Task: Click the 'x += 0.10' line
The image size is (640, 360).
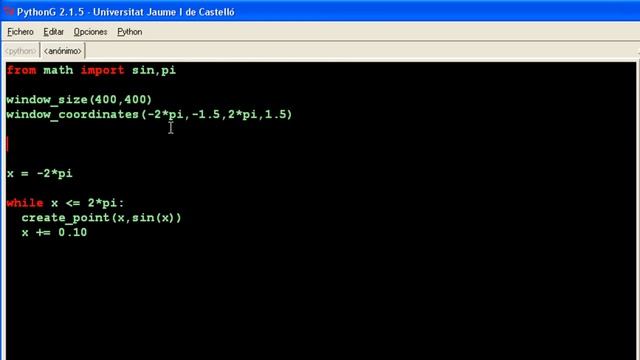Action: click(x=54, y=232)
